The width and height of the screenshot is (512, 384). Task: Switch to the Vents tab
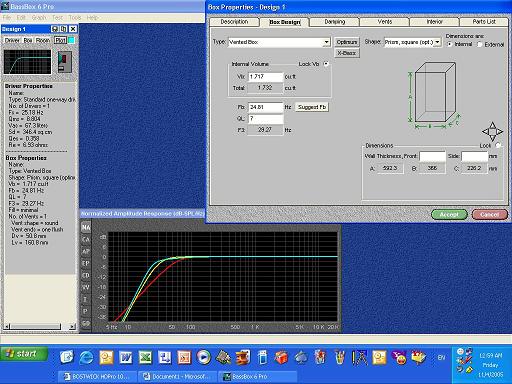coord(385,22)
